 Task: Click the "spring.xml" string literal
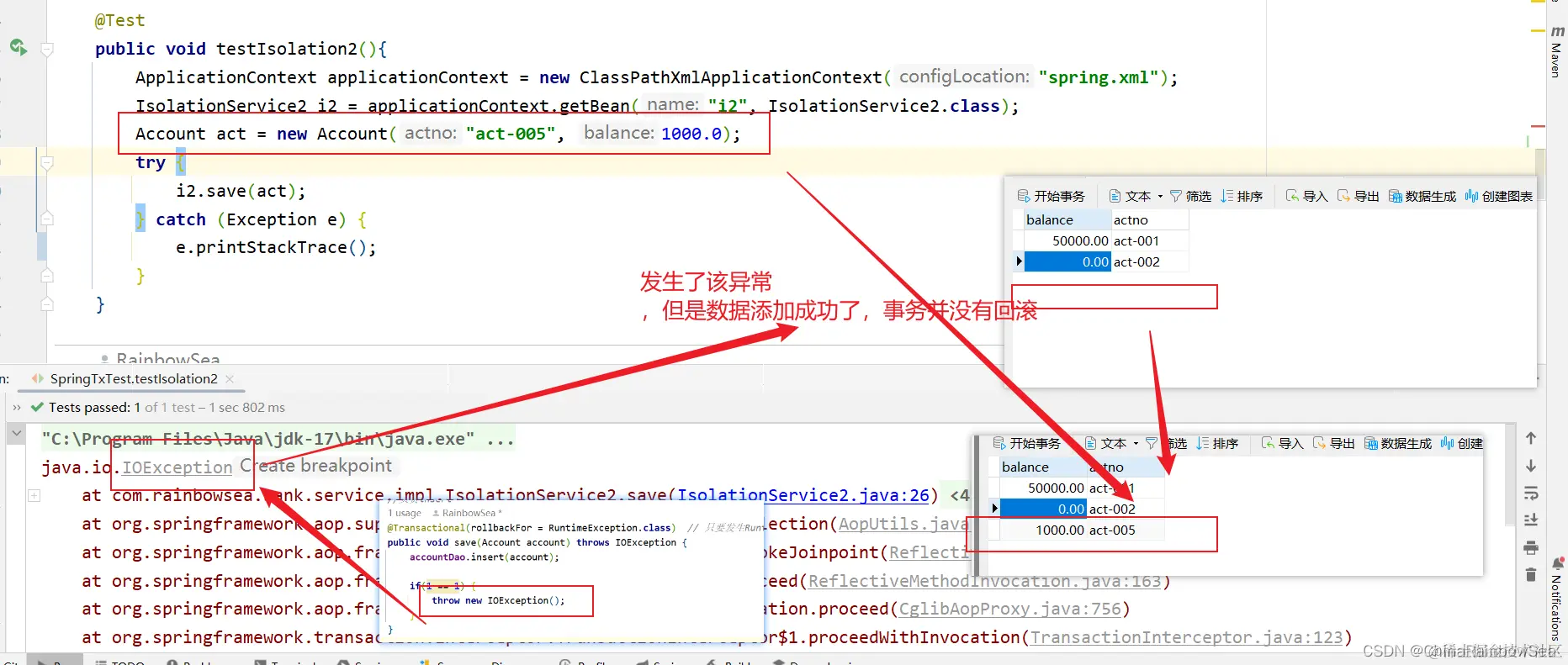tap(1098, 77)
